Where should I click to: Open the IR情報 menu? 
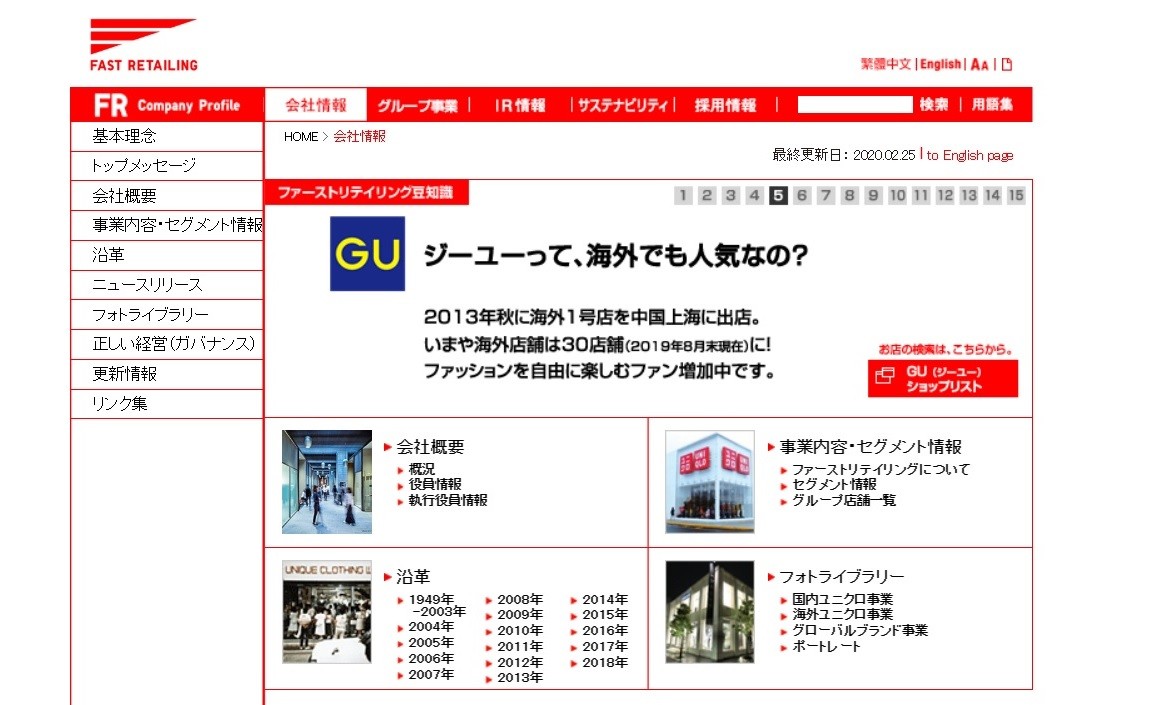(x=519, y=103)
